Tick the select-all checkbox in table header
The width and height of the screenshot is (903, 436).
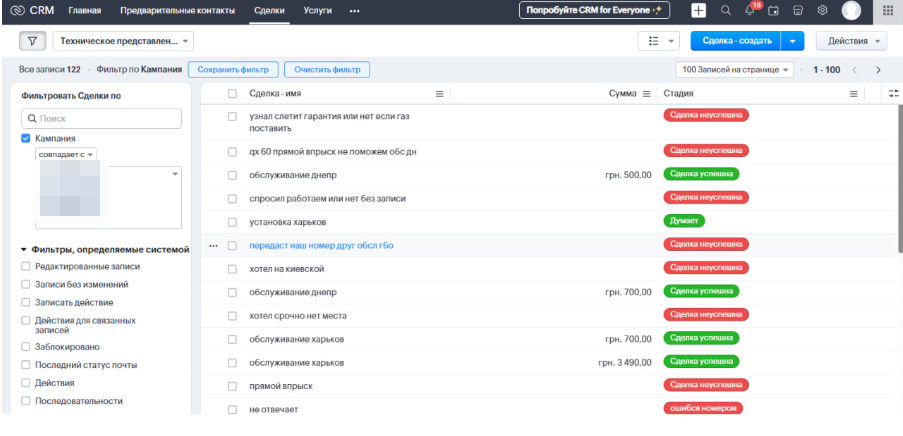232,93
